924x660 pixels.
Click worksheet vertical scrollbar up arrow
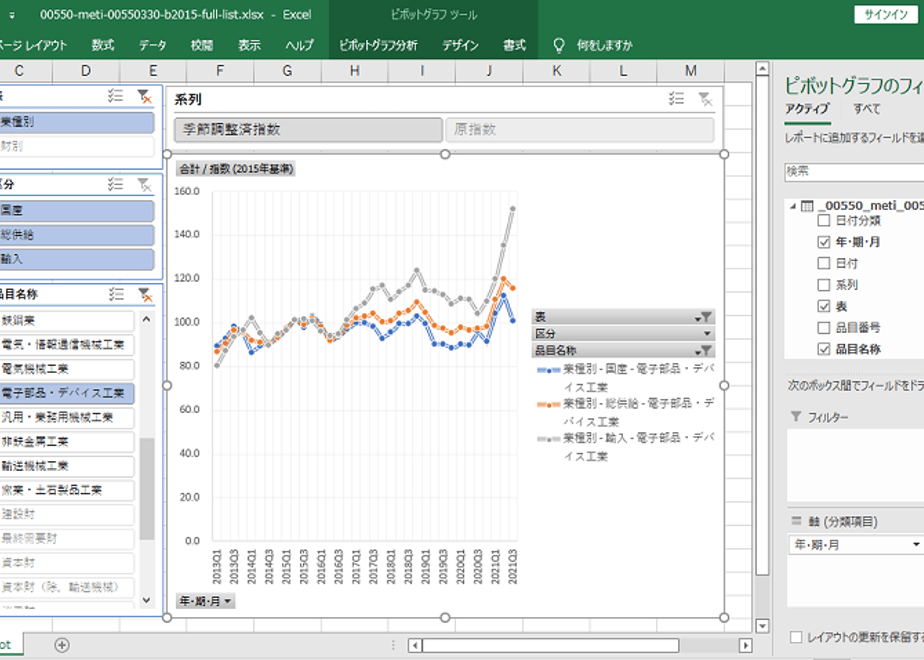click(762, 69)
